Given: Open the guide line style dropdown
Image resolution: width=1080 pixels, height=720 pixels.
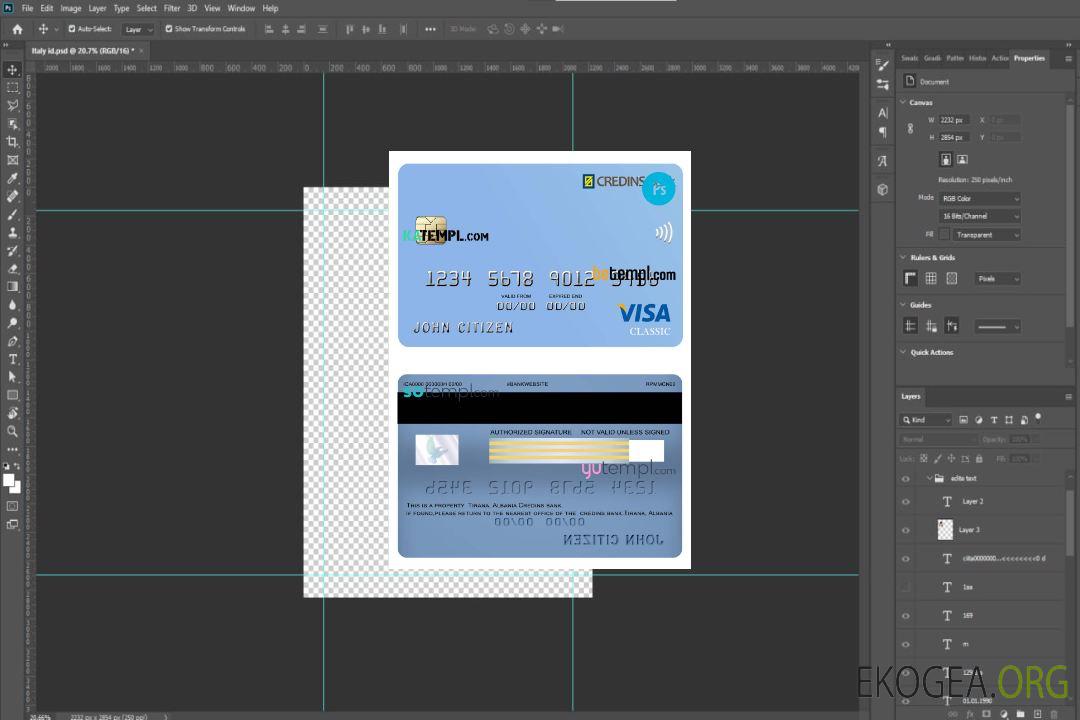Looking at the screenshot, I should click(x=997, y=327).
